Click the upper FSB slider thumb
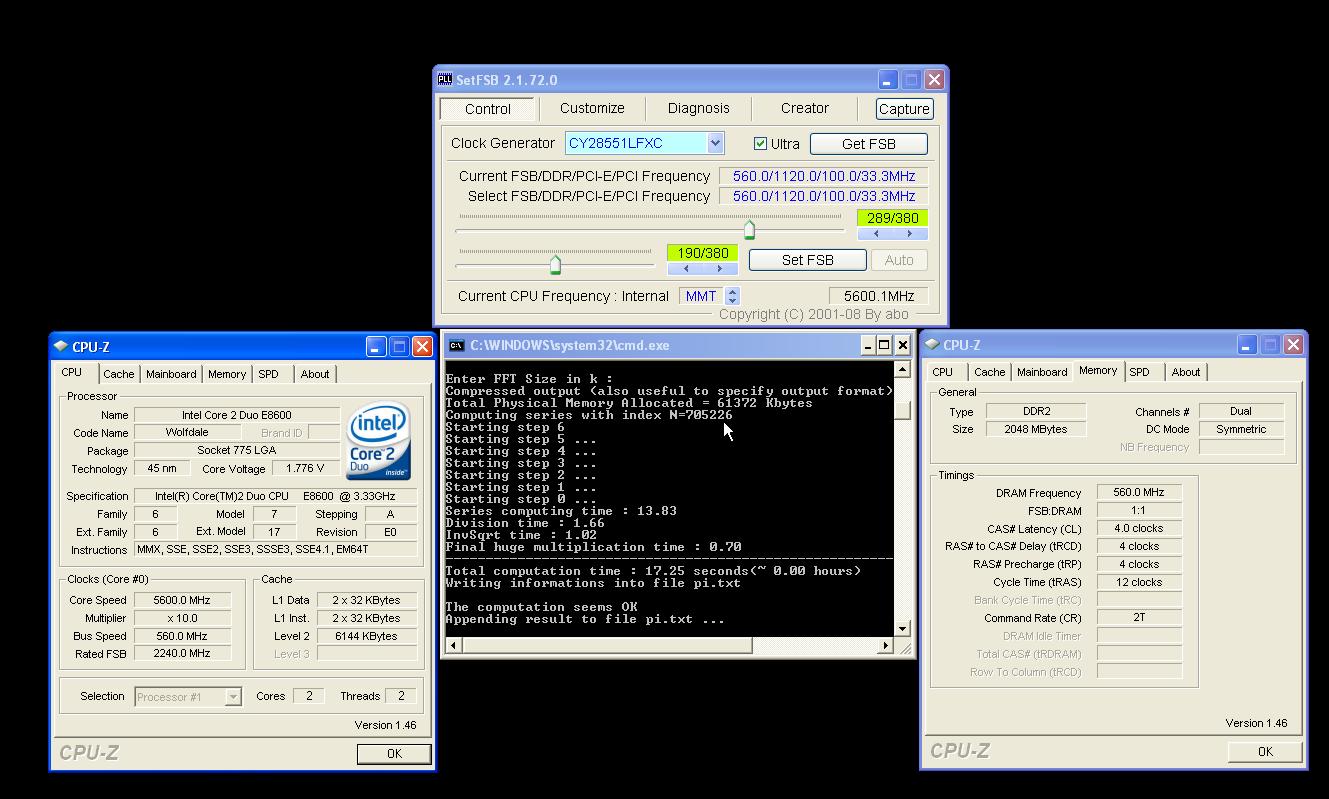 point(749,231)
